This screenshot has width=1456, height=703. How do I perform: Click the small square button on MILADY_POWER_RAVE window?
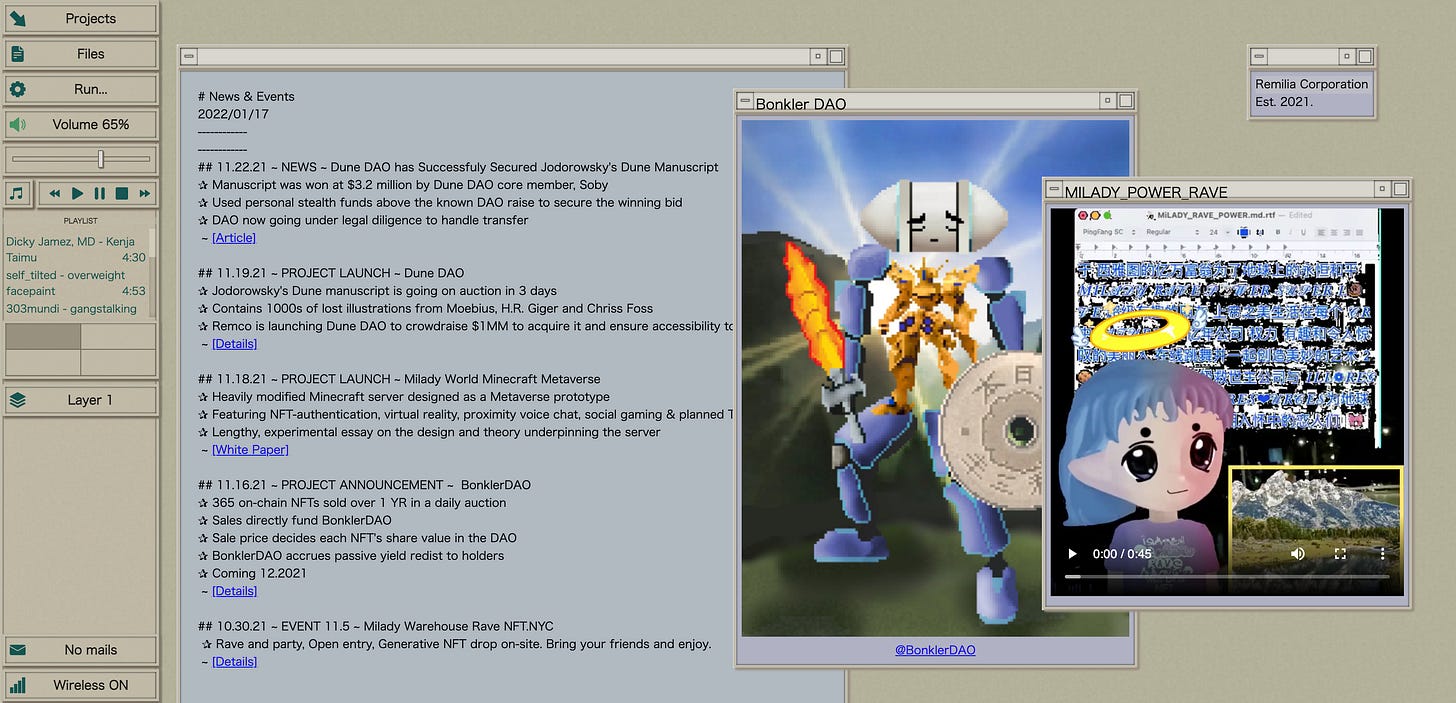tap(1382, 189)
